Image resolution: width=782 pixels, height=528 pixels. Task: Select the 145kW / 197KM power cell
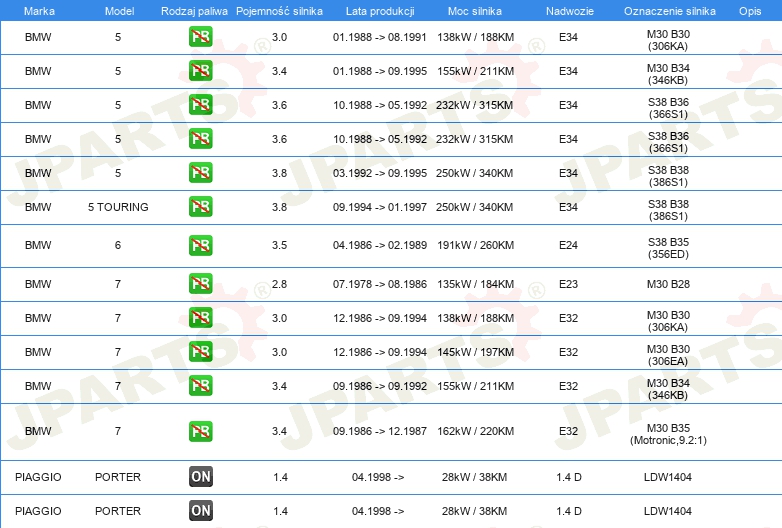pyautogui.click(x=475, y=352)
